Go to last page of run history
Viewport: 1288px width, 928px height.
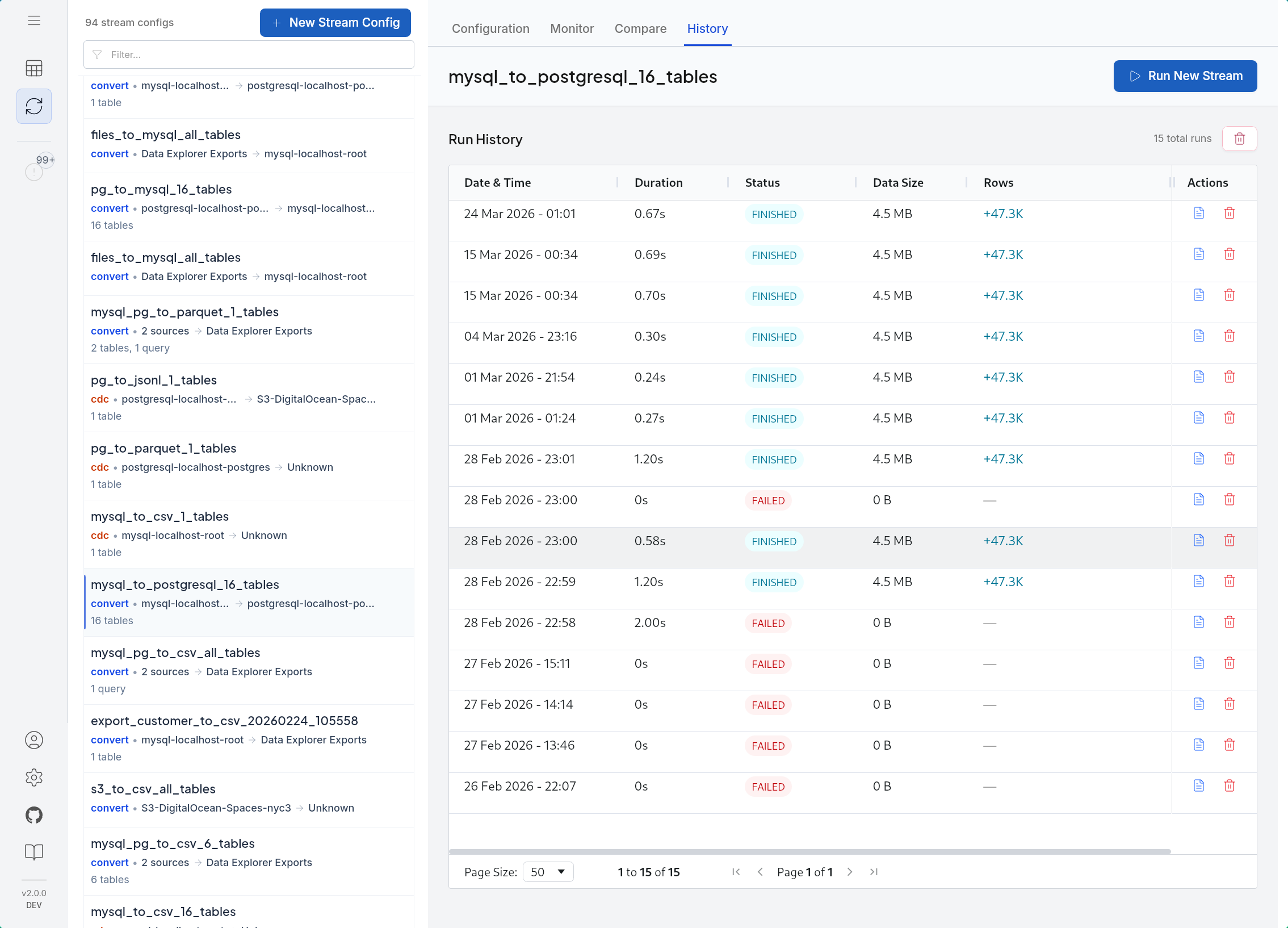(x=874, y=872)
